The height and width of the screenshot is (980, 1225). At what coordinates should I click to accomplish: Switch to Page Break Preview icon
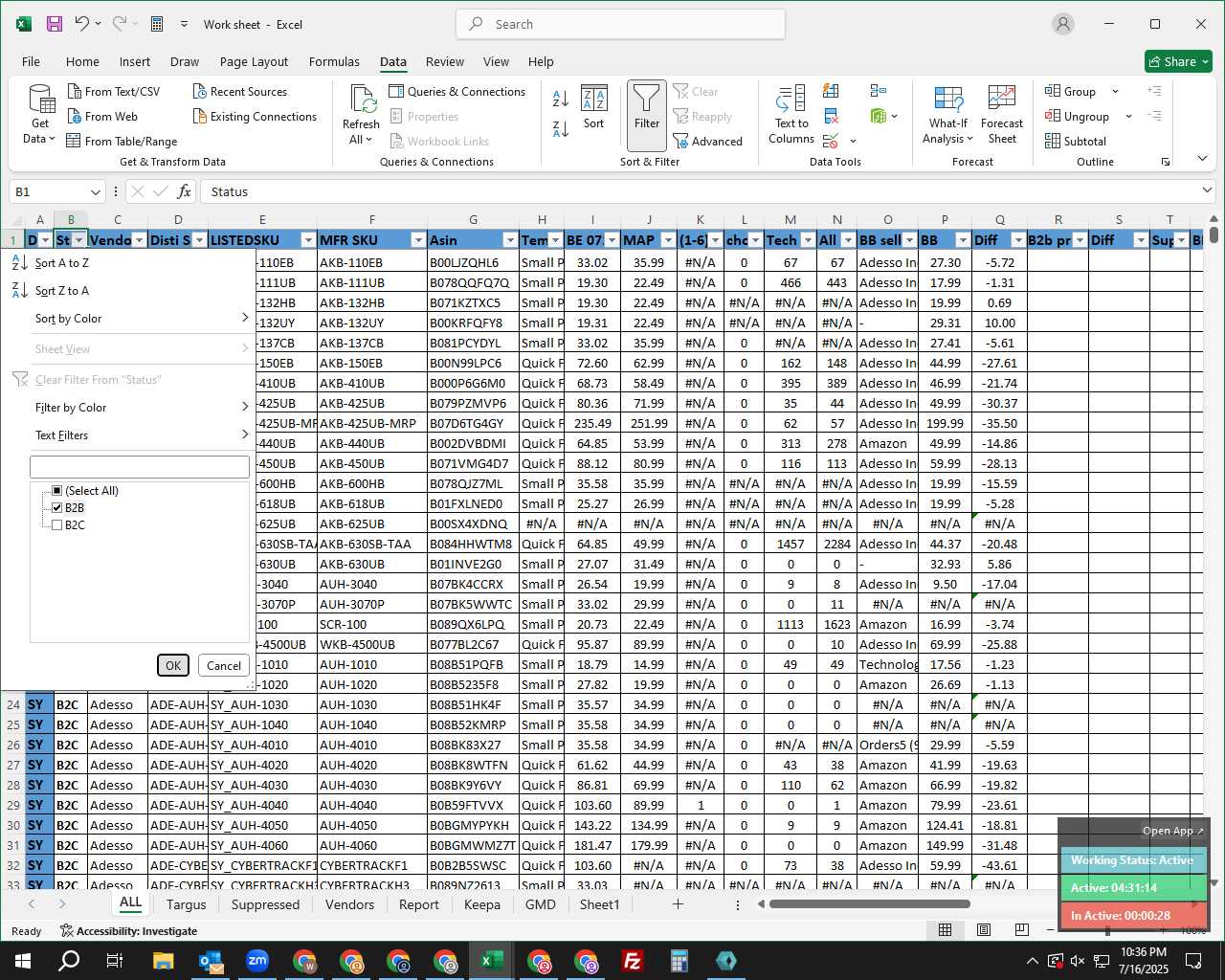click(1022, 929)
